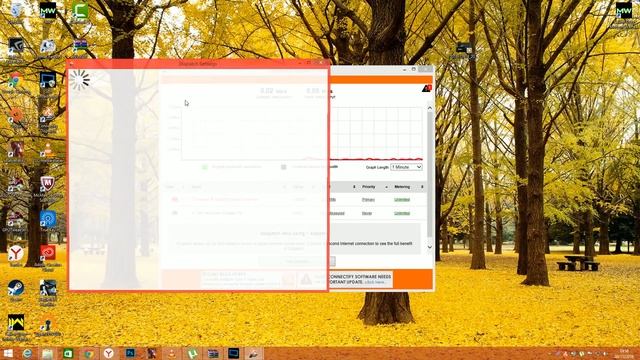Screen dimensions: 640x360
Task: Click the Dispatch scrollbar up arrow
Action: tap(430, 108)
